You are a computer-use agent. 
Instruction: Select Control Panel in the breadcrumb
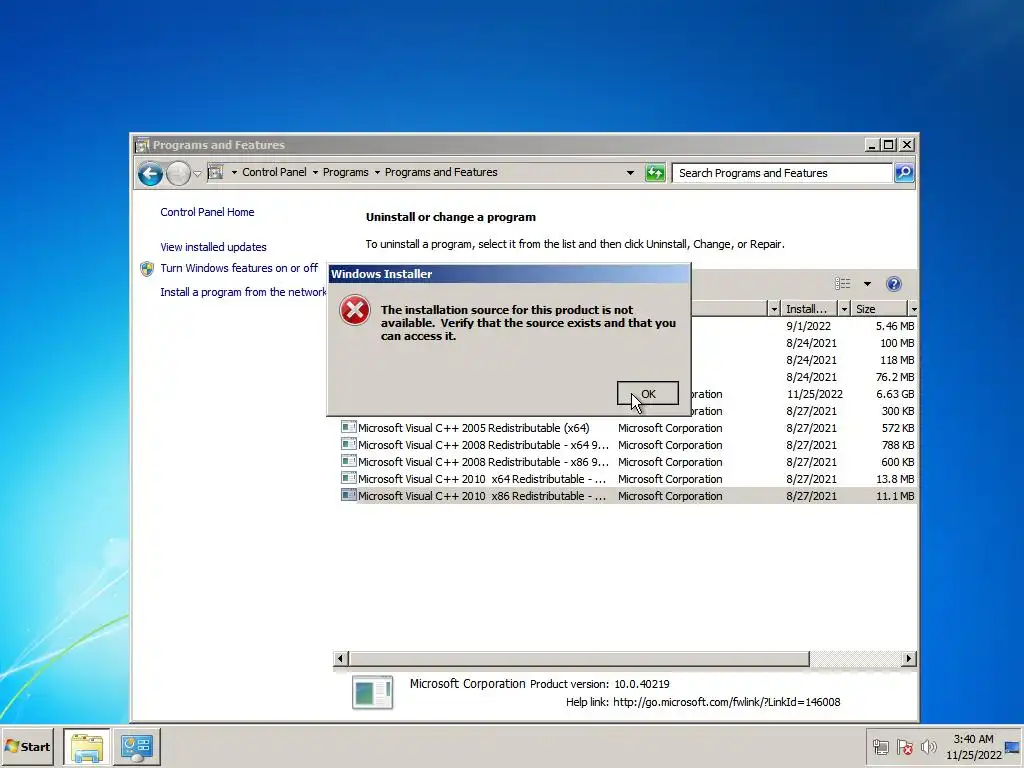[x=274, y=172]
